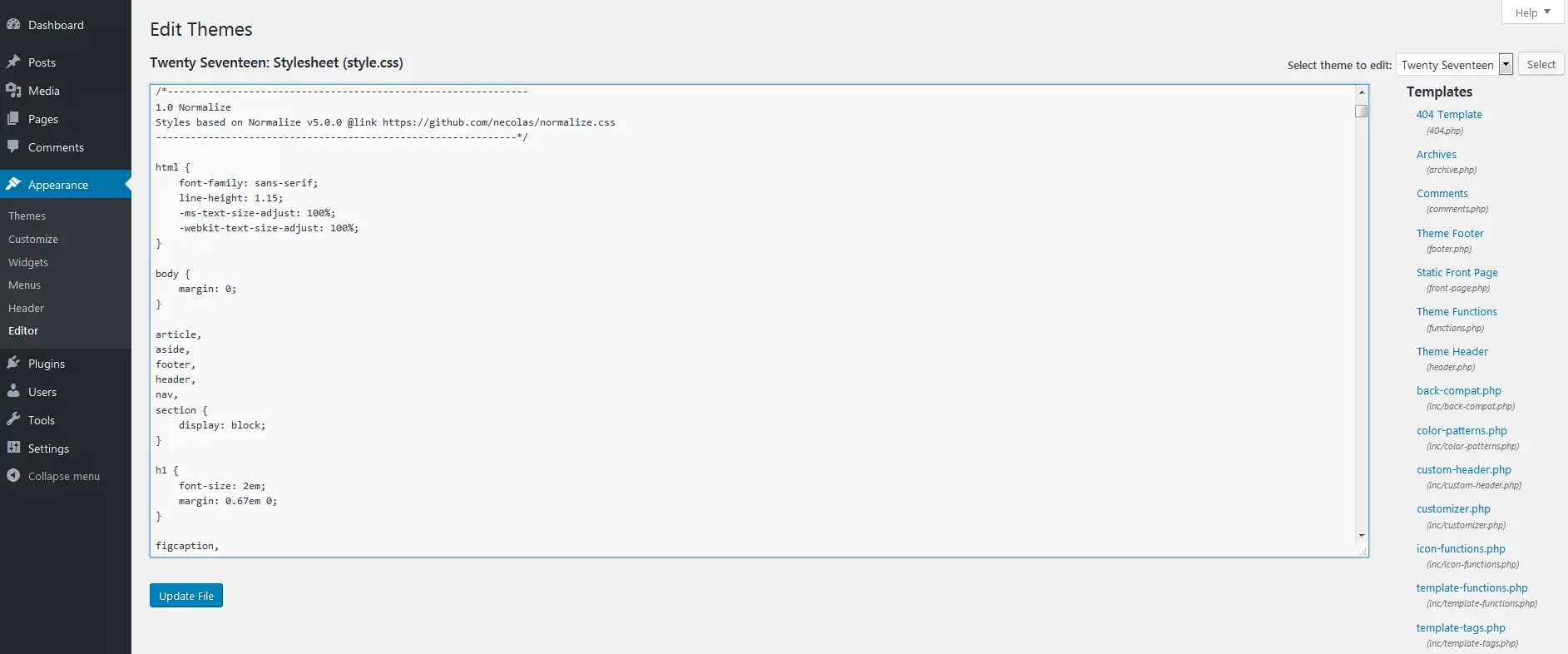This screenshot has width=1568, height=654.
Task: Open the Widgets submenu item
Action: 28,263
